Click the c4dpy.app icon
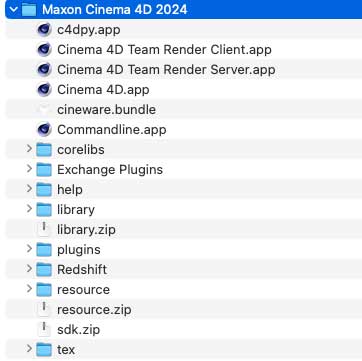The image size is (362, 361). (x=44, y=30)
